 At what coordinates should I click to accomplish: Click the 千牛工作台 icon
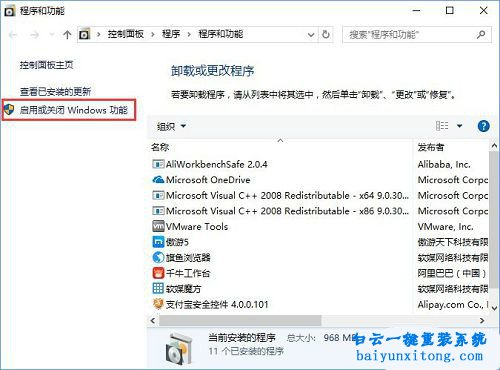(158, 273)
